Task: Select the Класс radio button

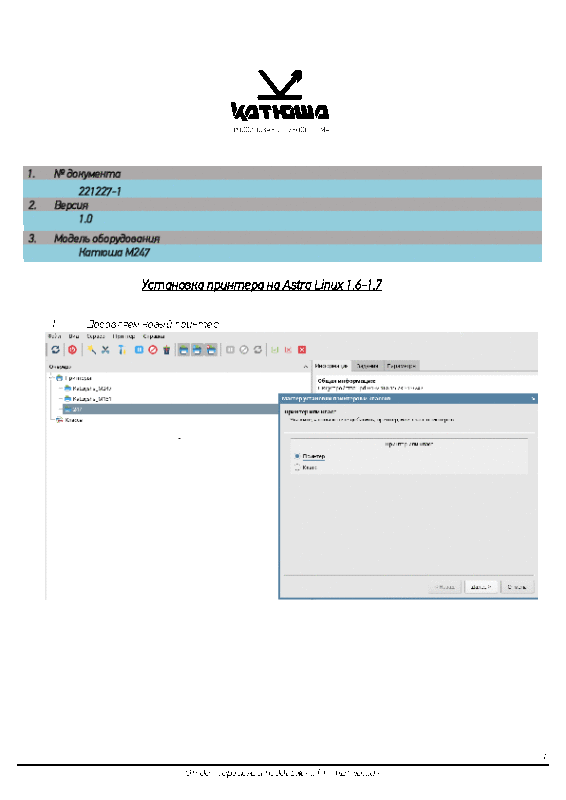Action: coord(297,467)
